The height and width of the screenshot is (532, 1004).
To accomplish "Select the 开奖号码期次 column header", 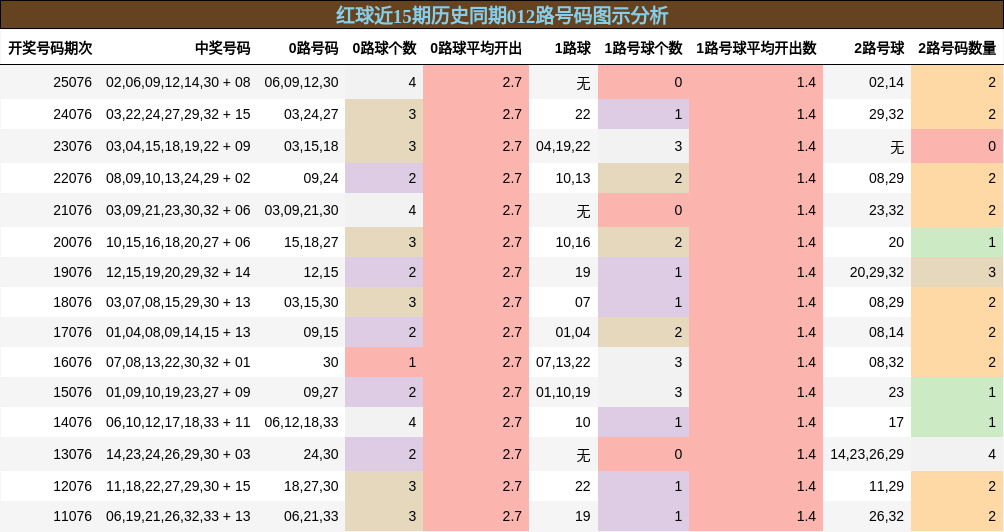I will (50, 48).
